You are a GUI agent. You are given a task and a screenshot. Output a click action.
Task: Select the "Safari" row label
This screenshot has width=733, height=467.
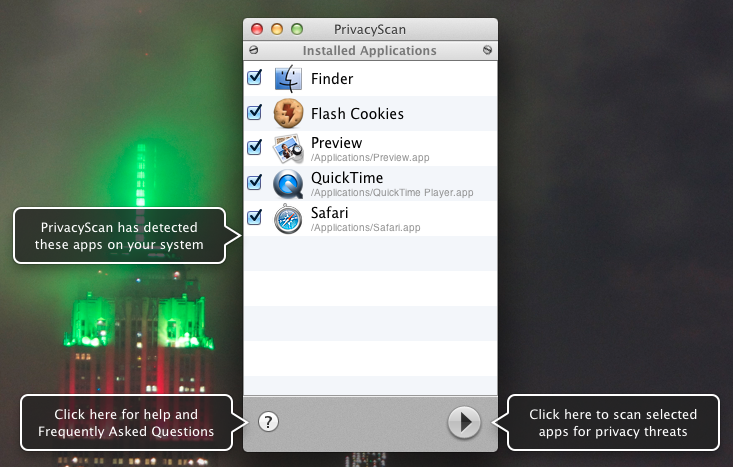(x=330, y=213)
